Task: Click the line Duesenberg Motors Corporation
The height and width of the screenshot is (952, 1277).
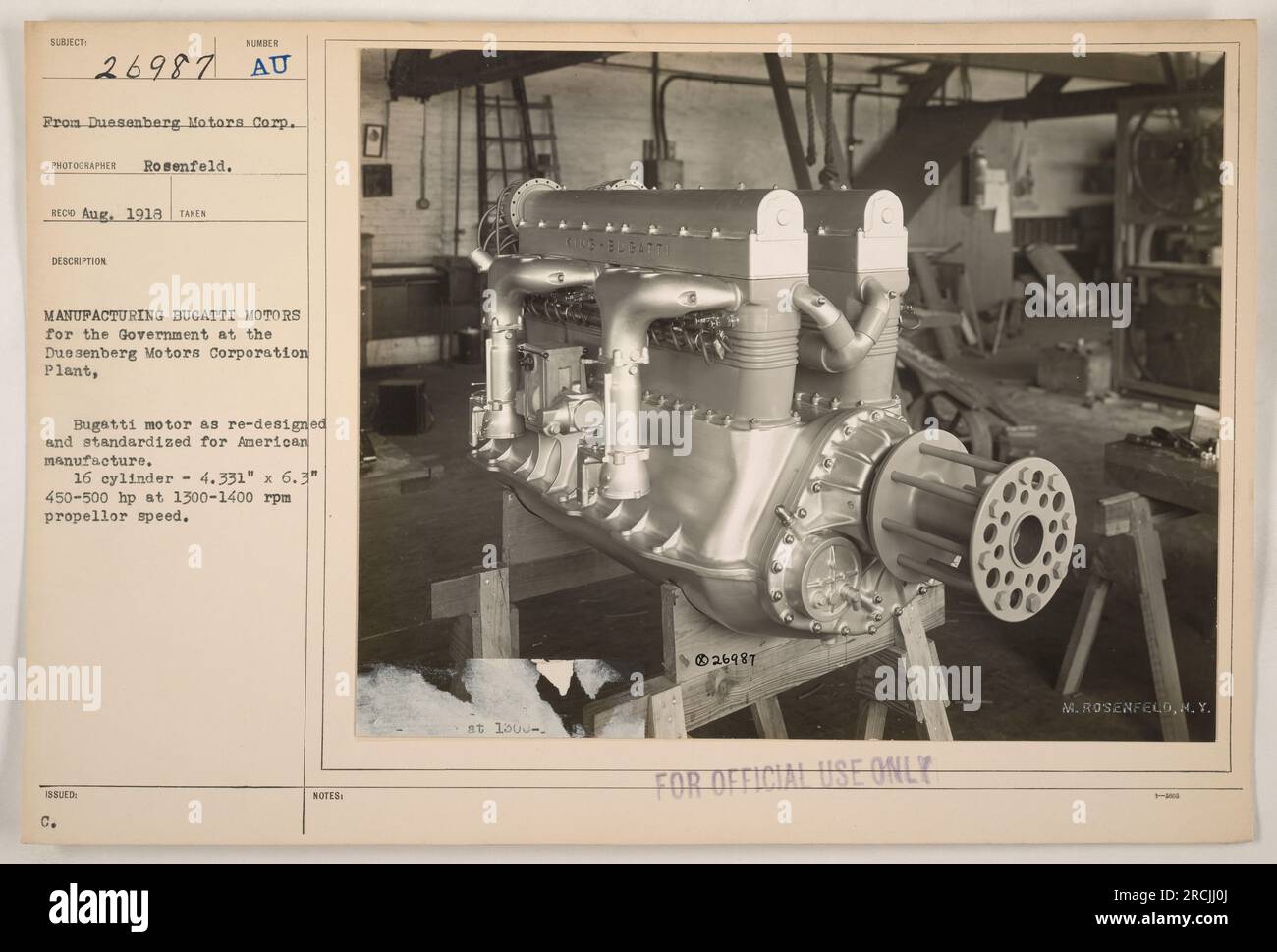Action: [x=177, y=354]
